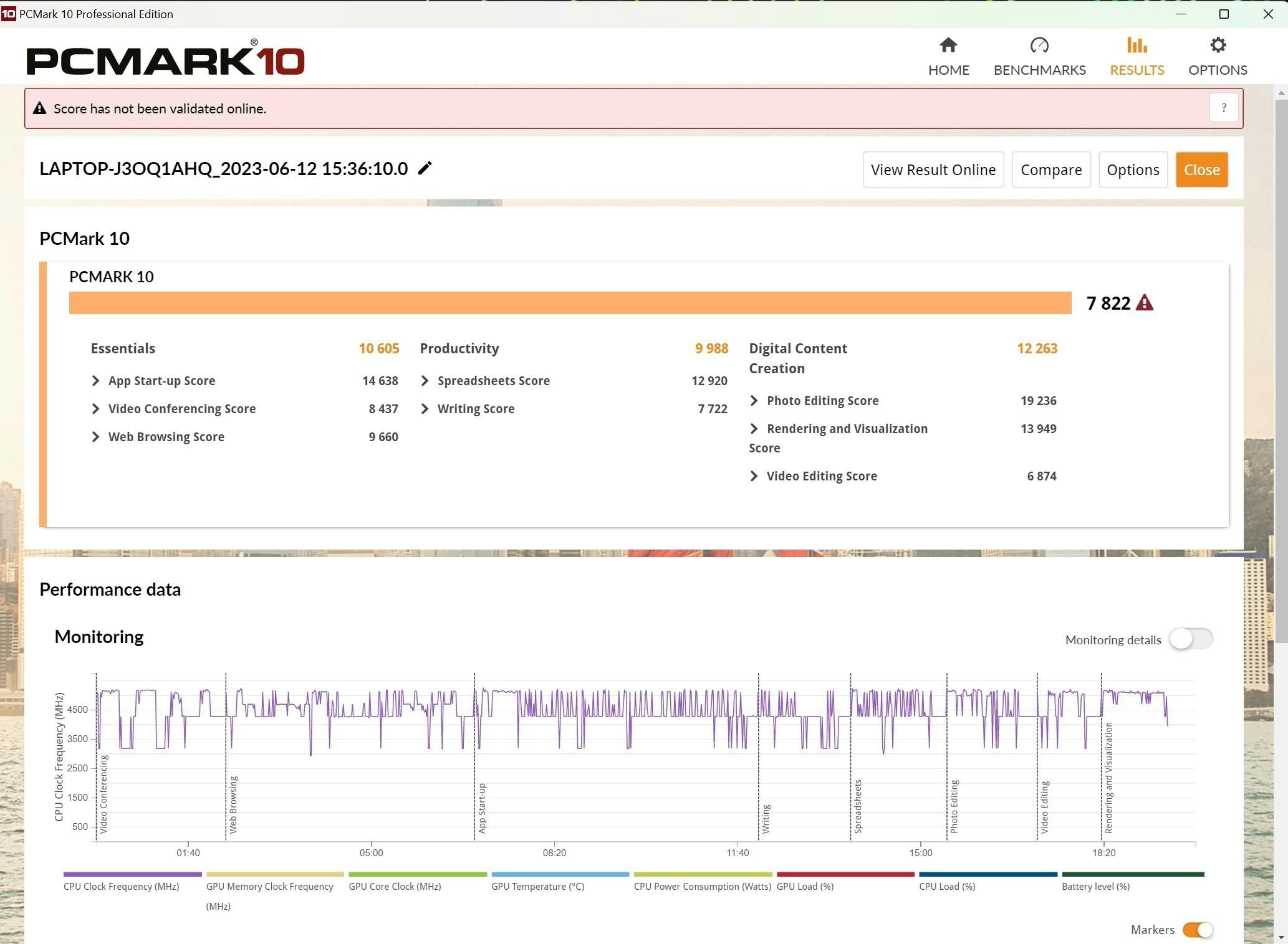Click the warning icon in the validation banner

click(39, 108)
